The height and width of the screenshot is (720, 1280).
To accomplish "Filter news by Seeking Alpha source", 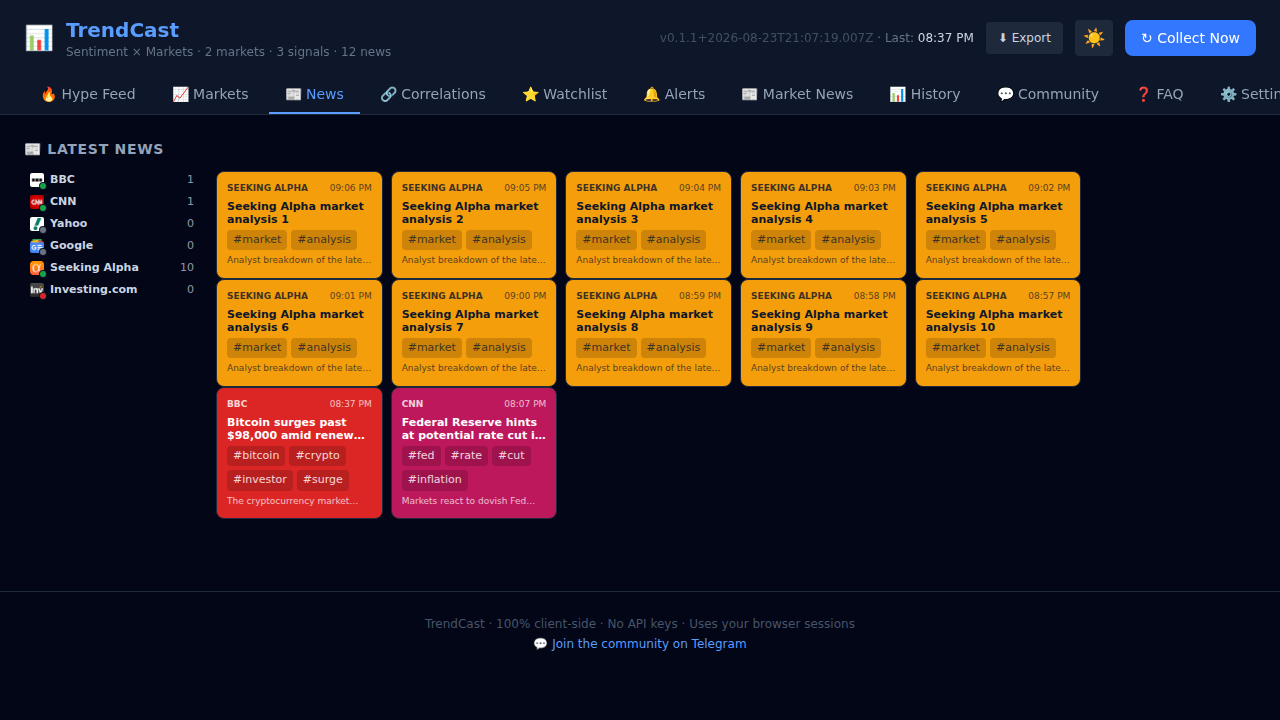I will (112, 268).
